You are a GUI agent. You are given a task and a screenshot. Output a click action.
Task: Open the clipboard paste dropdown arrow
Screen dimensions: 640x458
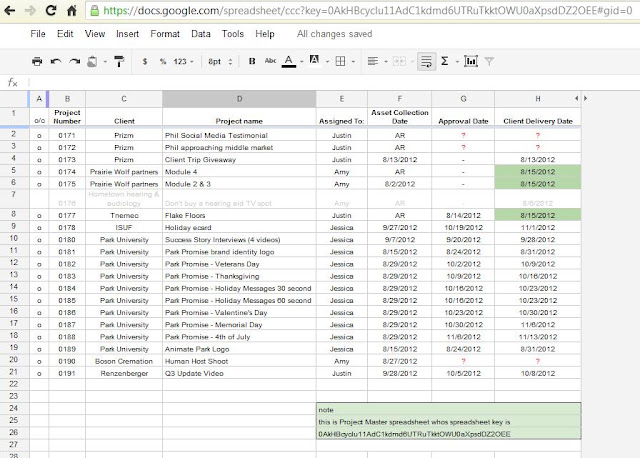[x=105, y=62]
